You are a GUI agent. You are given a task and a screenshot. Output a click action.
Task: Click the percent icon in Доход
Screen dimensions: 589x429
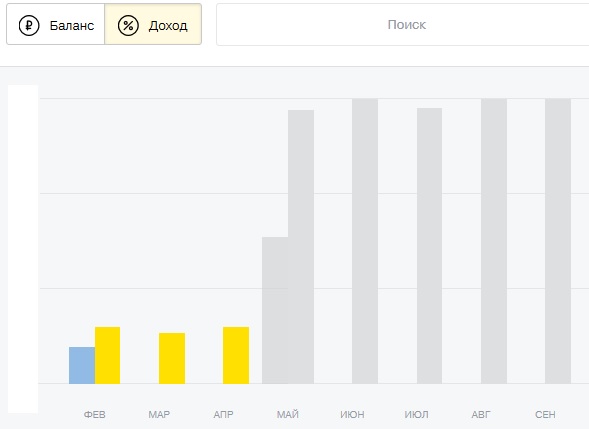(x=128, y=25)
